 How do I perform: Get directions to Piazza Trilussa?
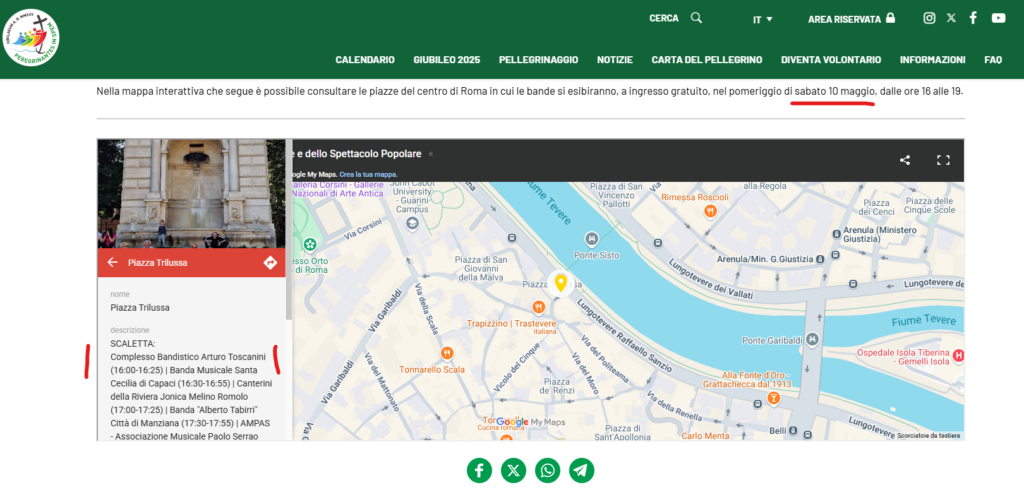click(270, 263)
